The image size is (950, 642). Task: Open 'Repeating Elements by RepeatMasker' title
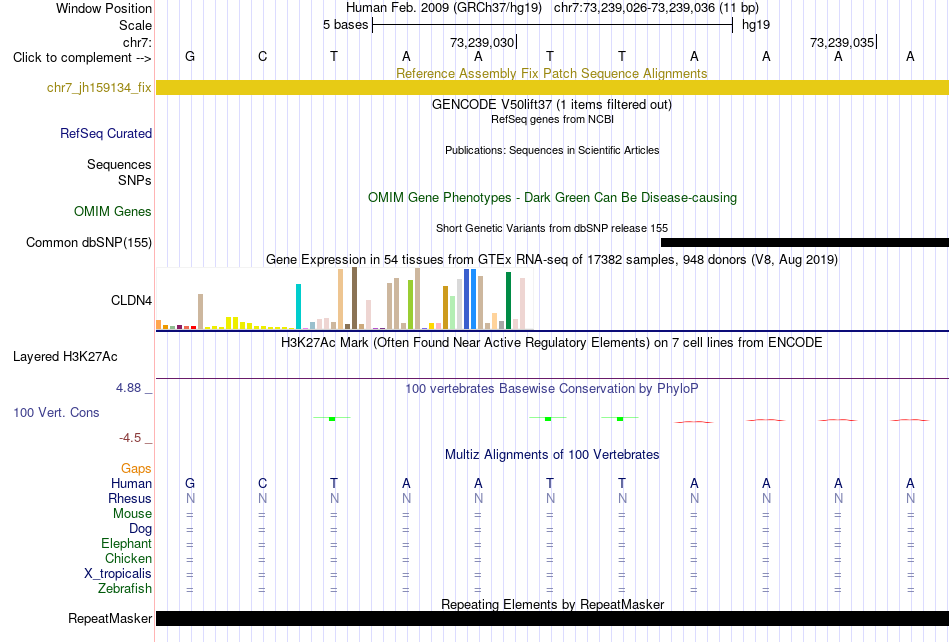click(552, 604)
